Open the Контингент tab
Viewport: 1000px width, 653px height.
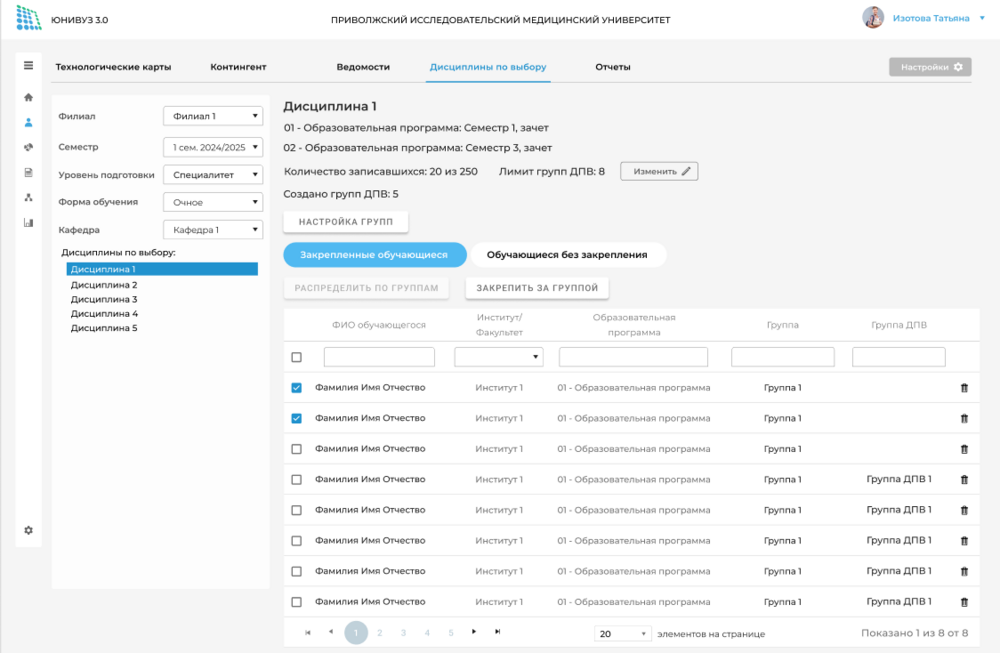tap(237, 67)
